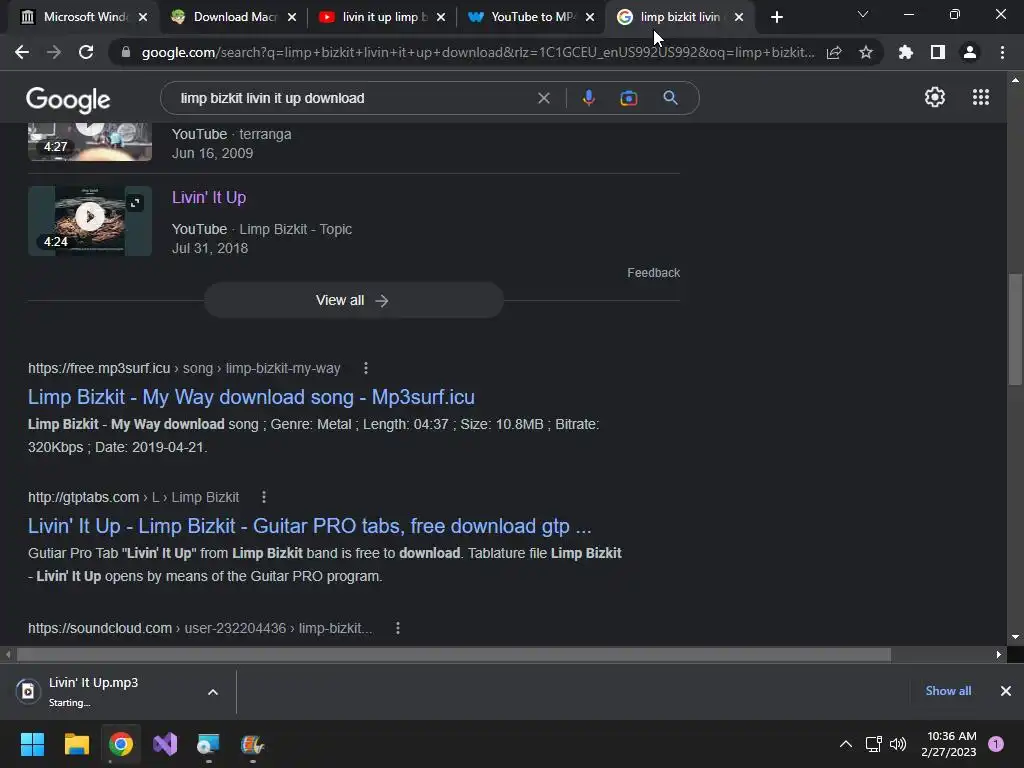The height and width of the screenshot is (768, 1024).
Task: Close the Download Macro tab
Action: (292, 17)
